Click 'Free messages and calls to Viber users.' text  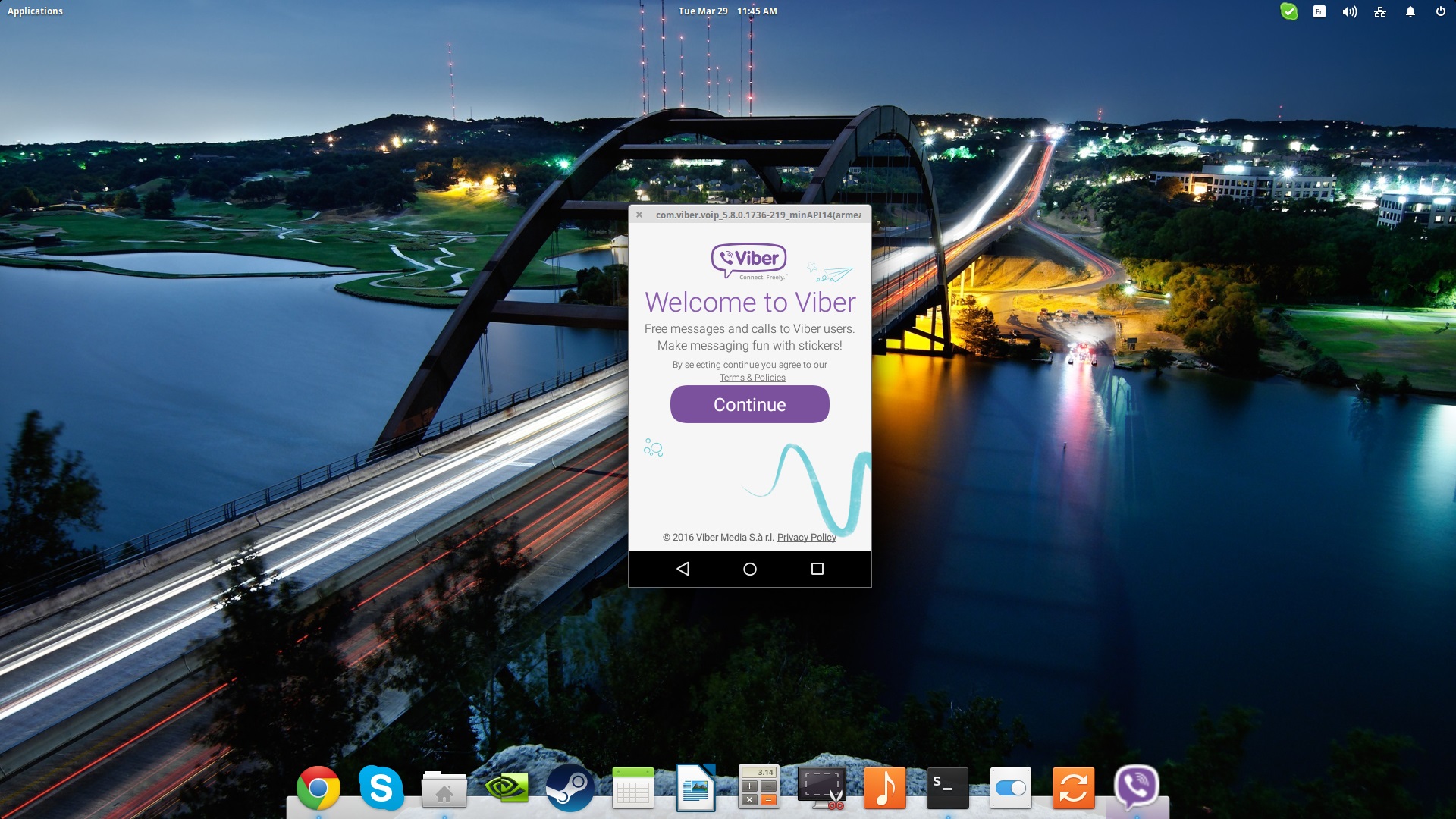(749, 328)
